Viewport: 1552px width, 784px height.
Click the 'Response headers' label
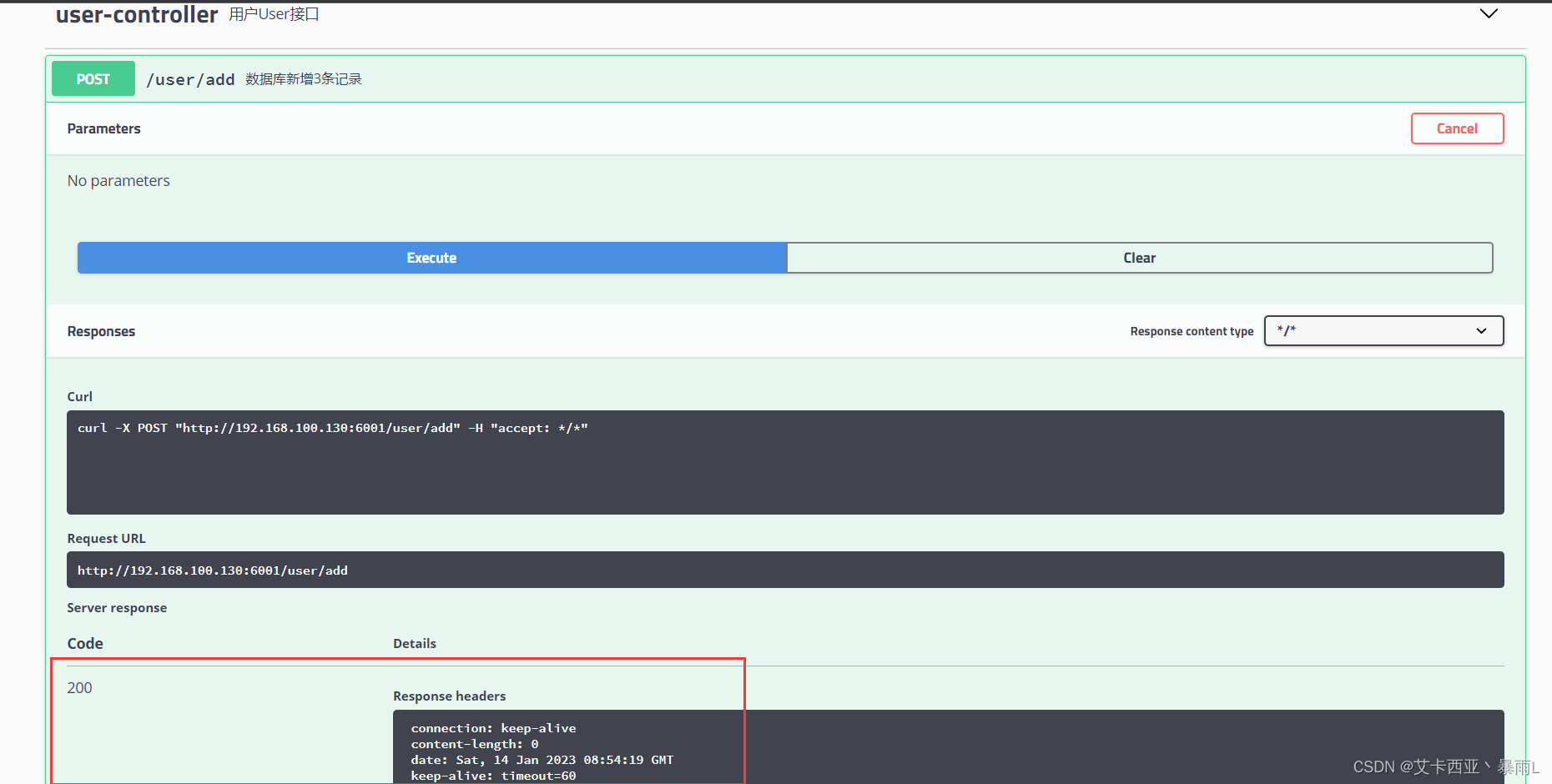point(449,696)
